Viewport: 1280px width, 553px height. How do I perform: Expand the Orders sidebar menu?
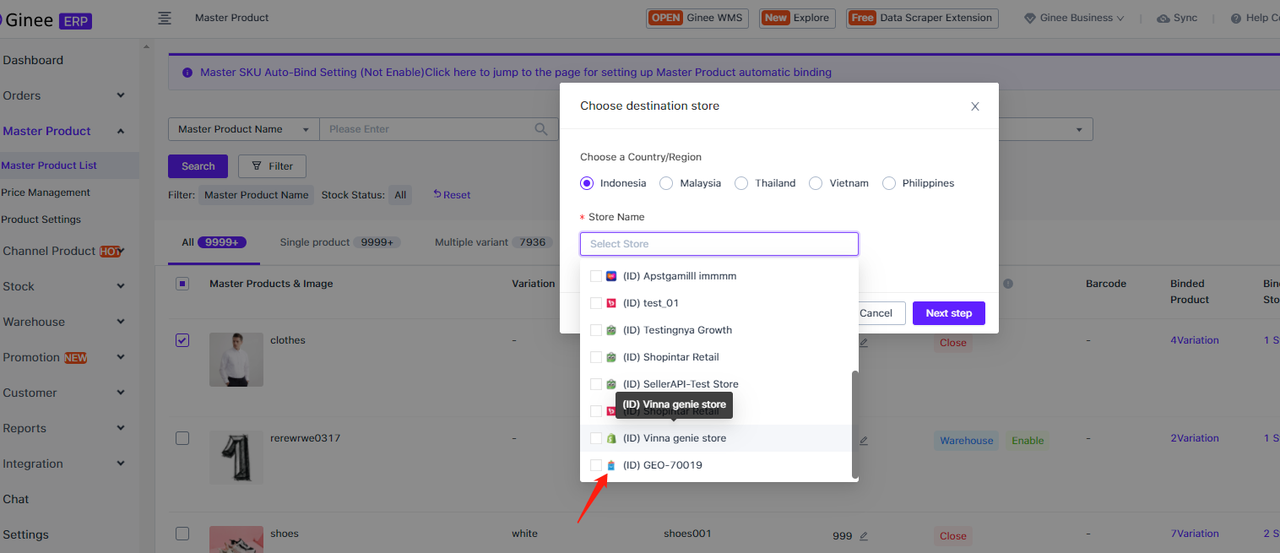pos(120,96)
